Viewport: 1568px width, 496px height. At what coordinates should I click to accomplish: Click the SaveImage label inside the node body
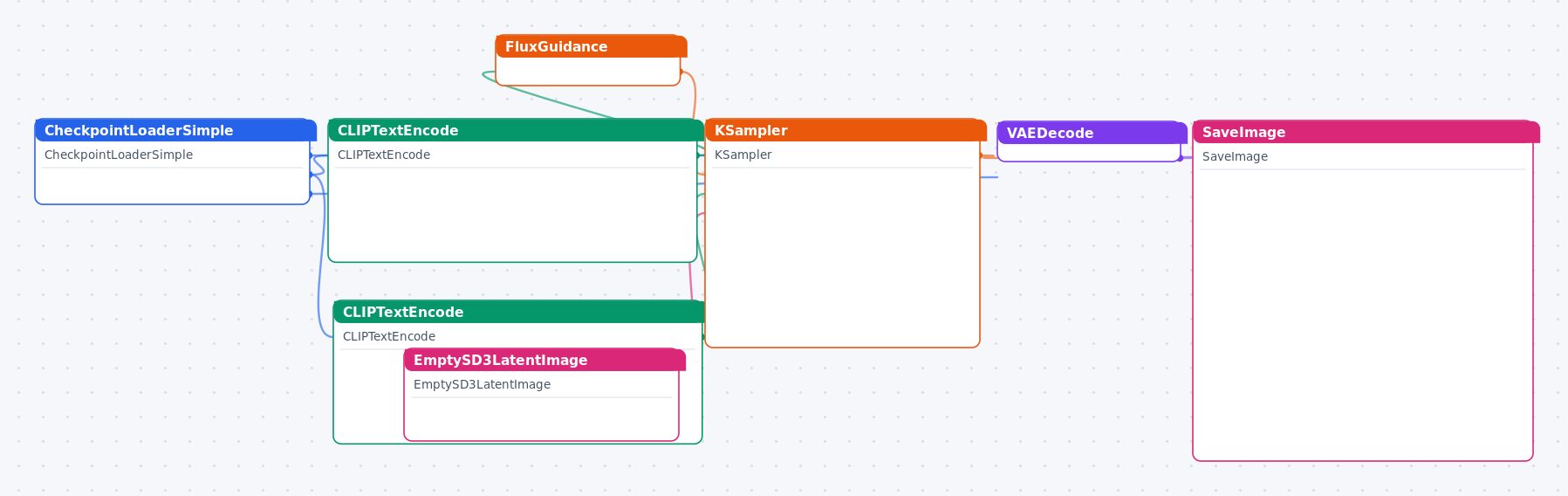coord(1235,156)
